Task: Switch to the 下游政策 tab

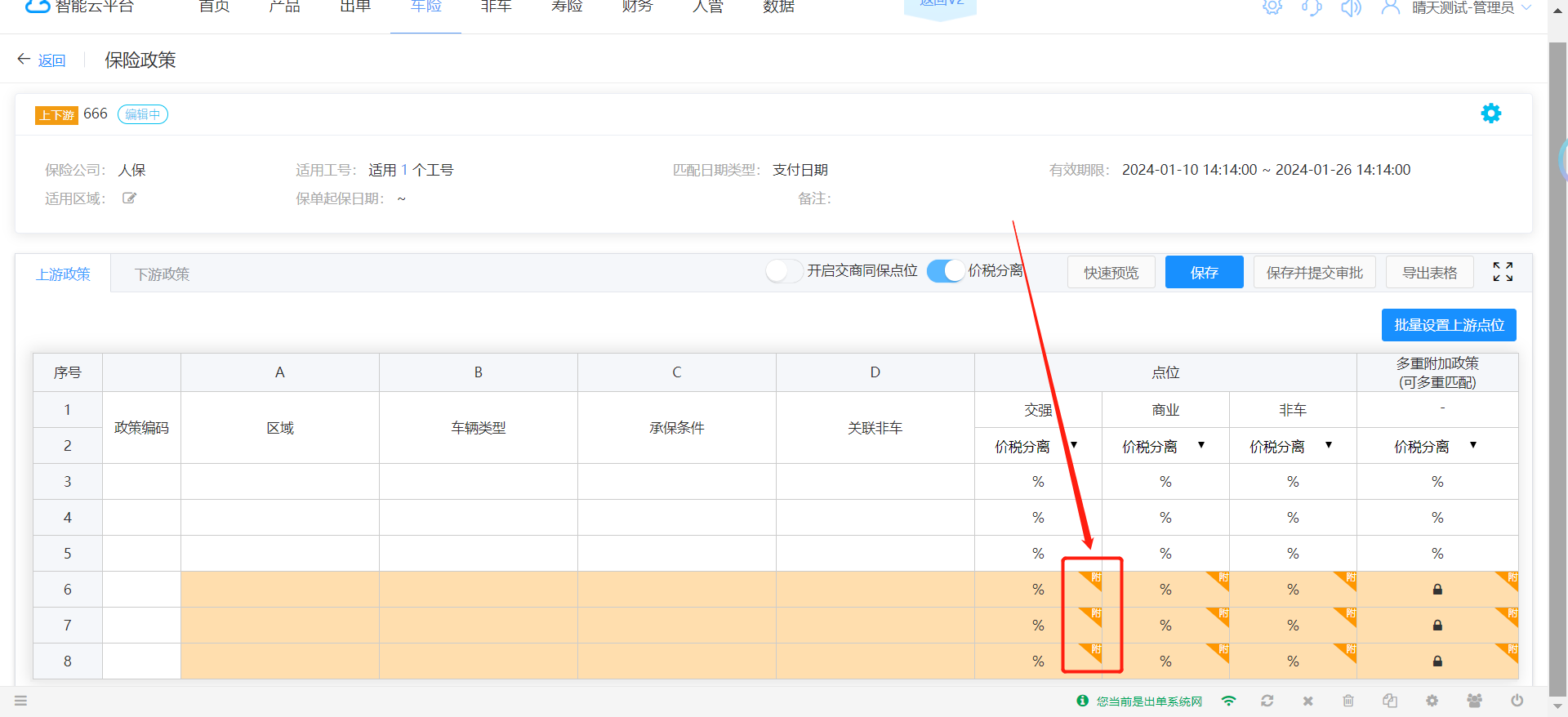Action: [x=162, y=274]
